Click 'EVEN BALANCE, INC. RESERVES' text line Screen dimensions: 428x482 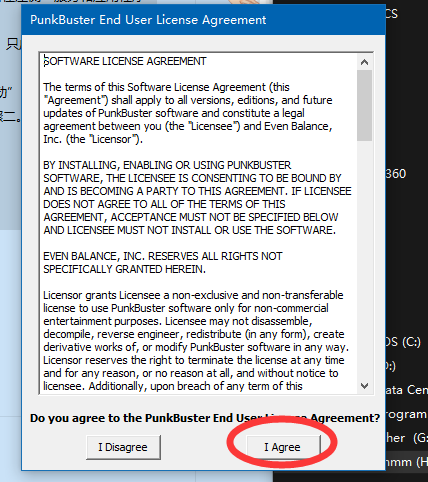pos(163,256)
